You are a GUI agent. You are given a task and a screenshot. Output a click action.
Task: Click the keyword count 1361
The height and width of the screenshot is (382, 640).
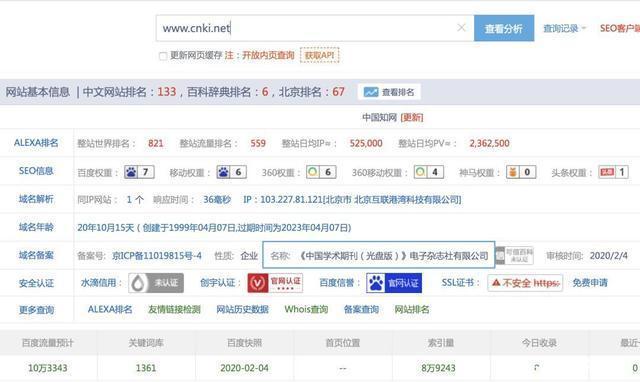(146, 368)
